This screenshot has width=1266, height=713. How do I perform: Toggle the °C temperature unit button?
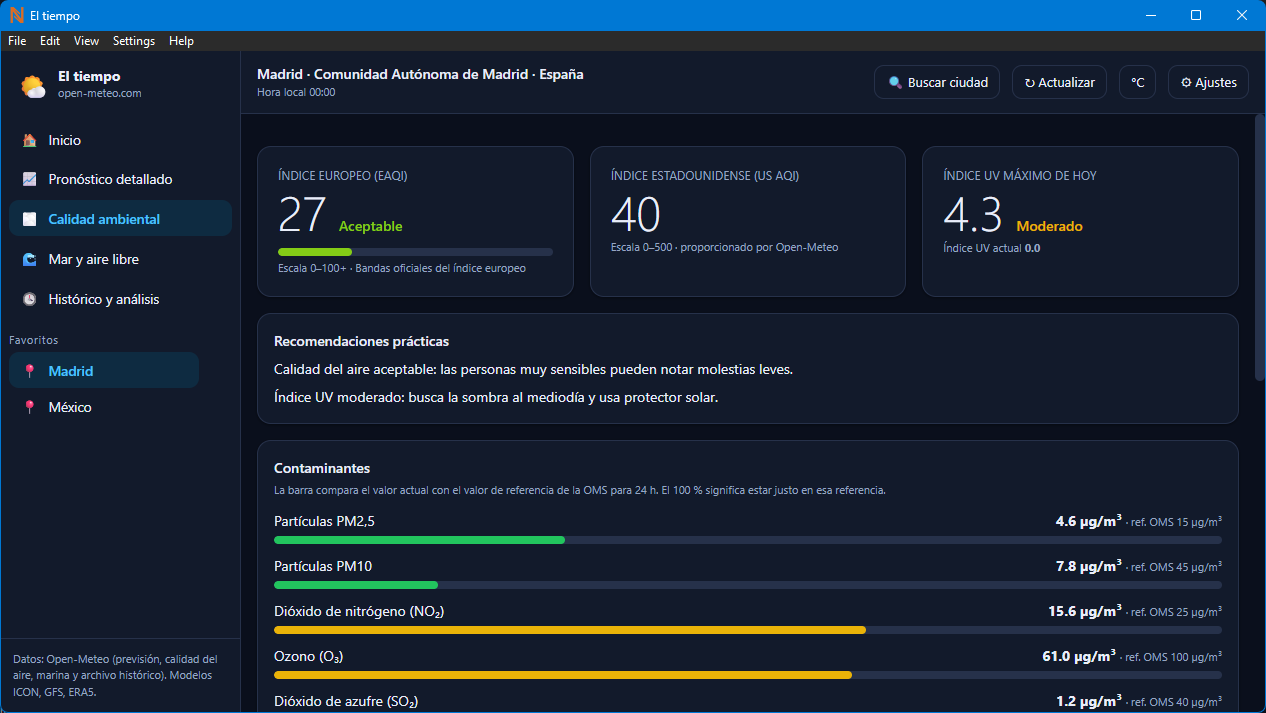[x=1137, y=83]
